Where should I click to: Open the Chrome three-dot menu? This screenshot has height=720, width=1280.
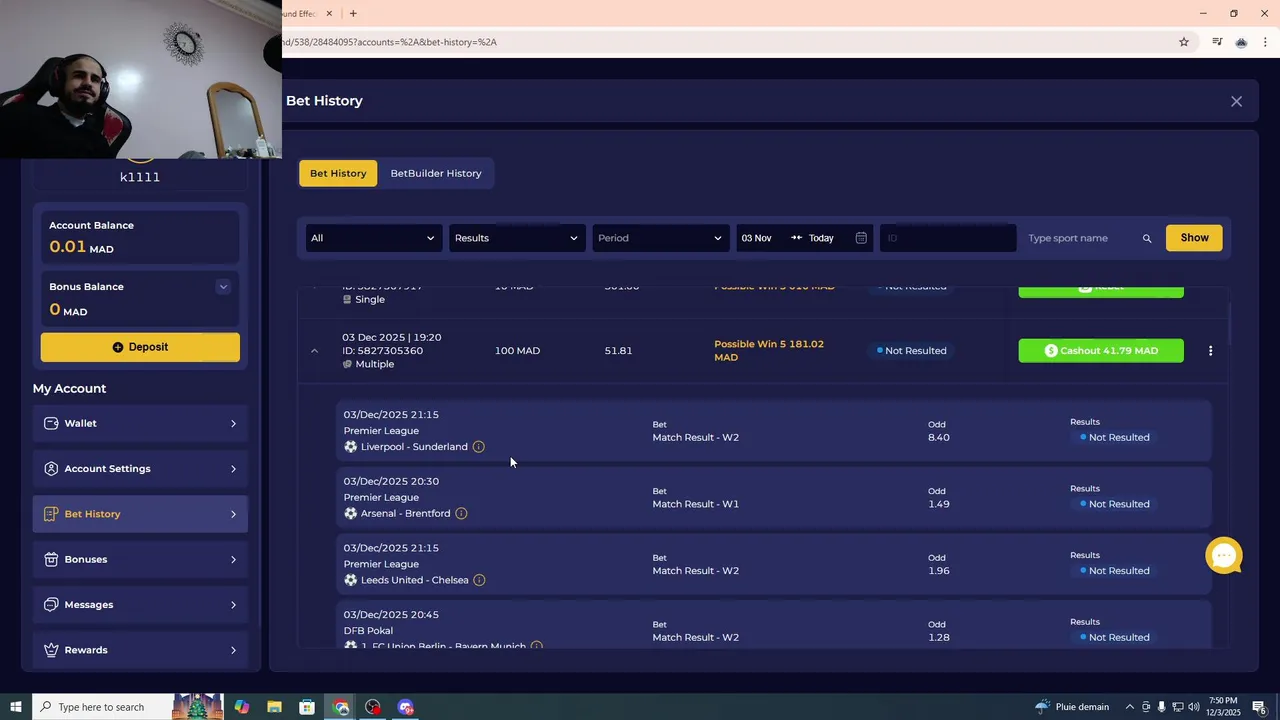[1265, 42]
